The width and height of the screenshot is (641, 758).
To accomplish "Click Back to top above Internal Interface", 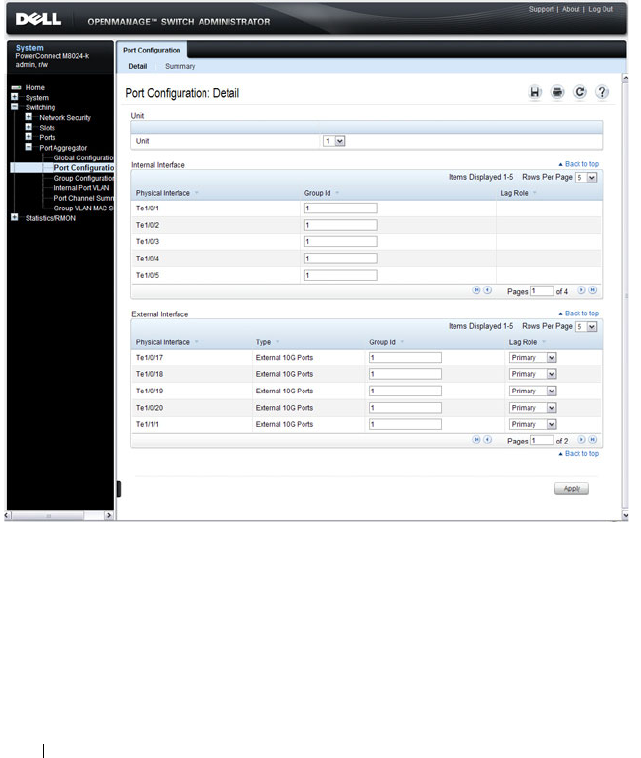I will click(579, 164).
